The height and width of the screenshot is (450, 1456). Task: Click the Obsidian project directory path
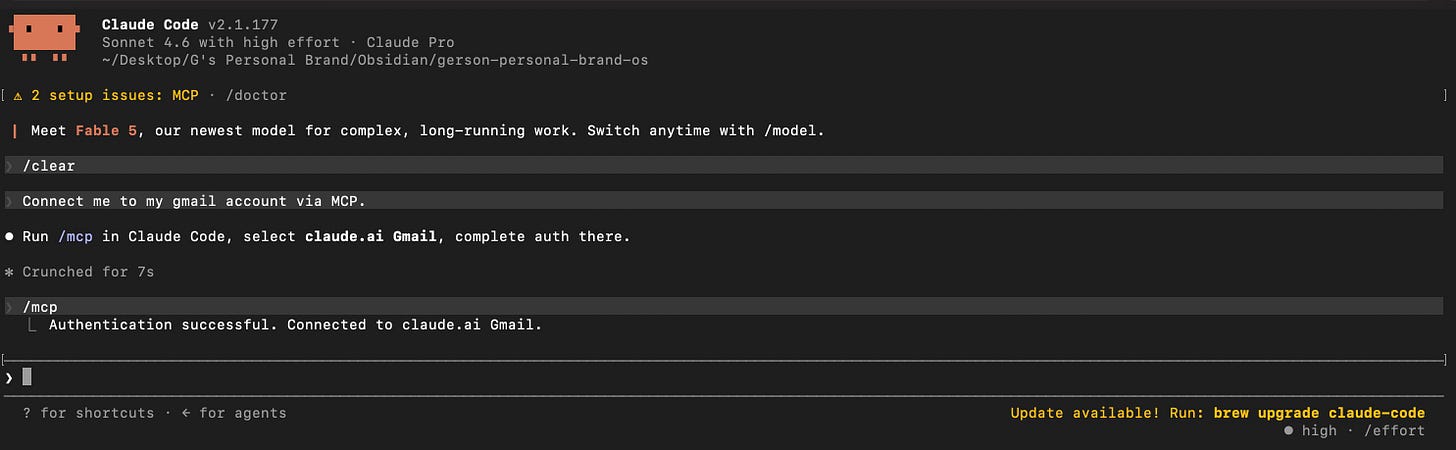[375, 60]
